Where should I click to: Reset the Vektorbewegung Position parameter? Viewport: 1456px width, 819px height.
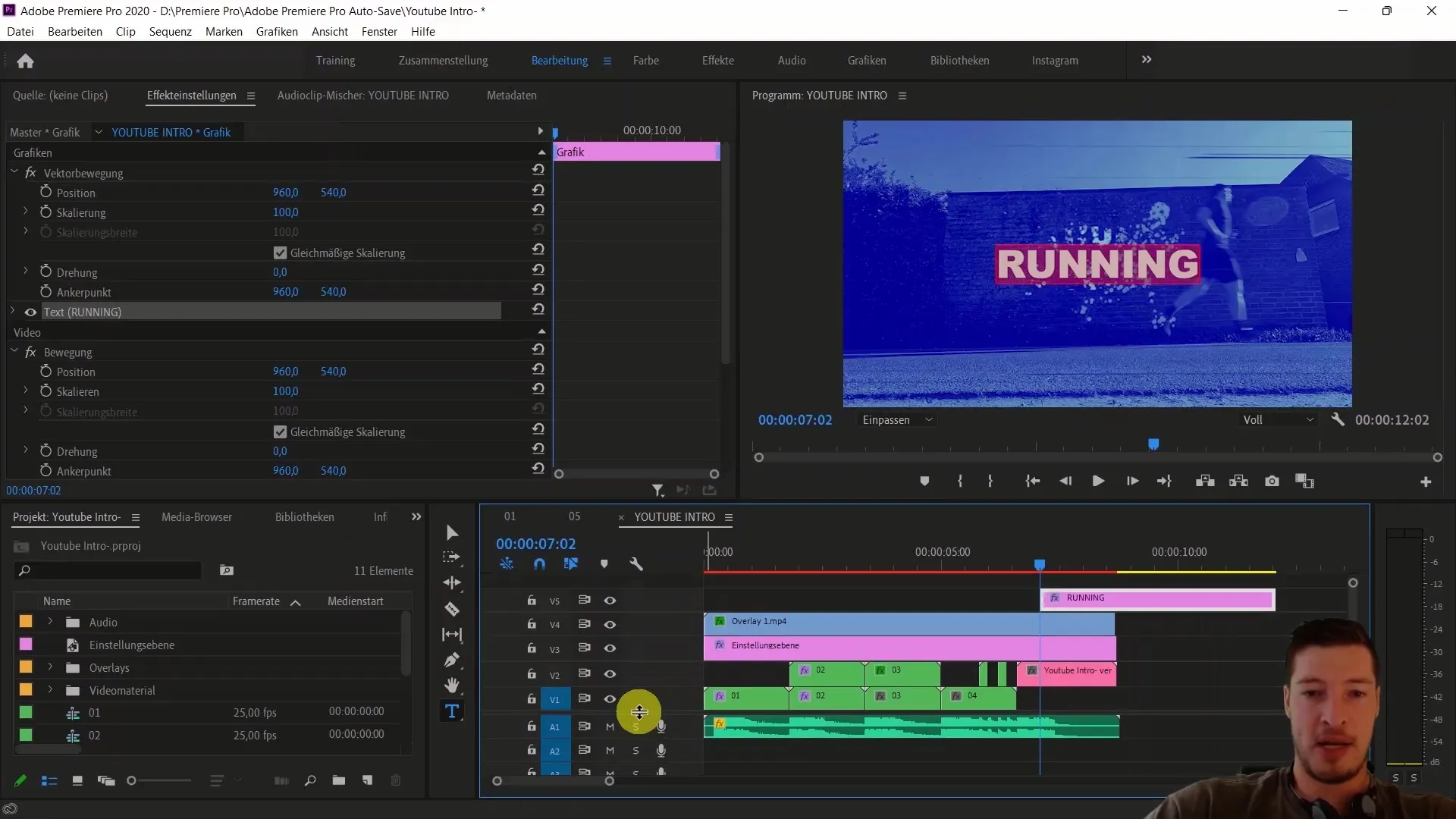(x=538, y=190)
